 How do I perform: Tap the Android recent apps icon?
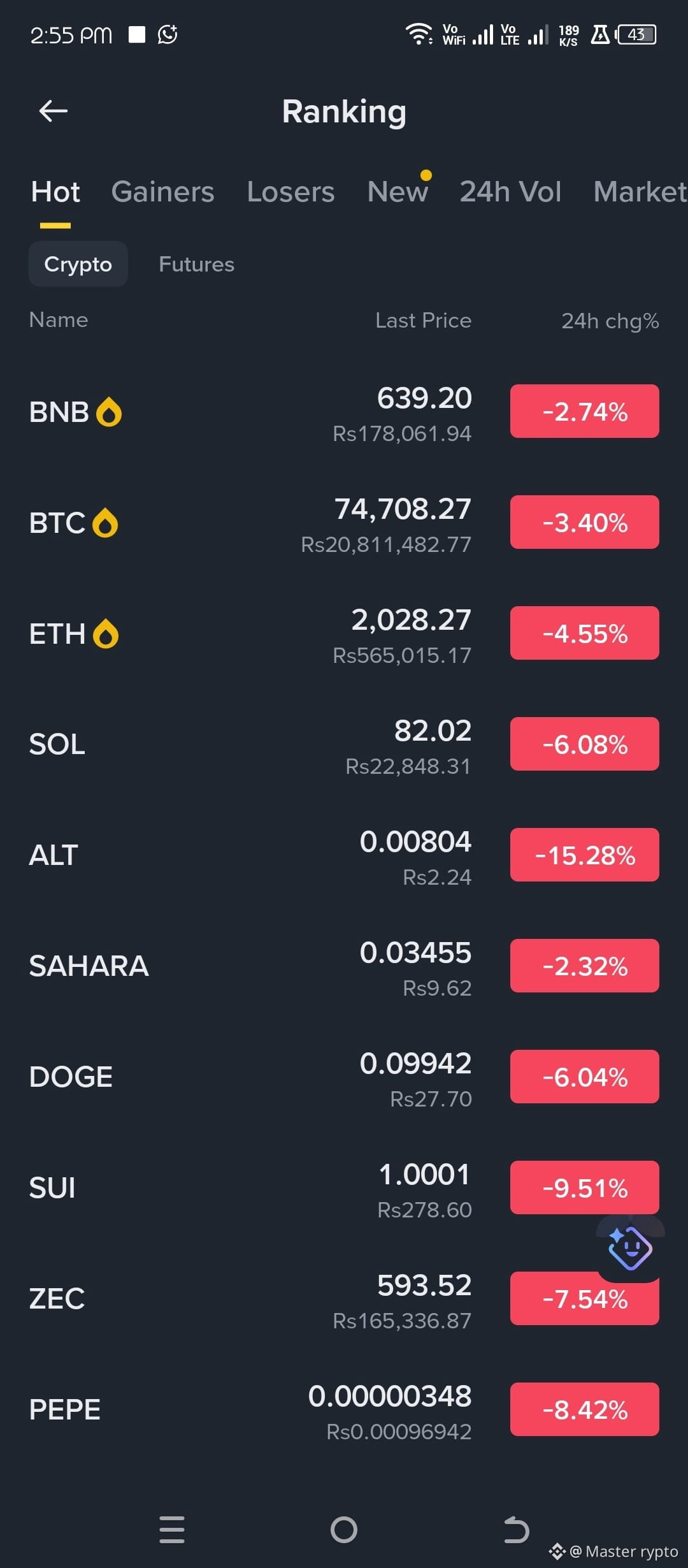coord(172,1530)
